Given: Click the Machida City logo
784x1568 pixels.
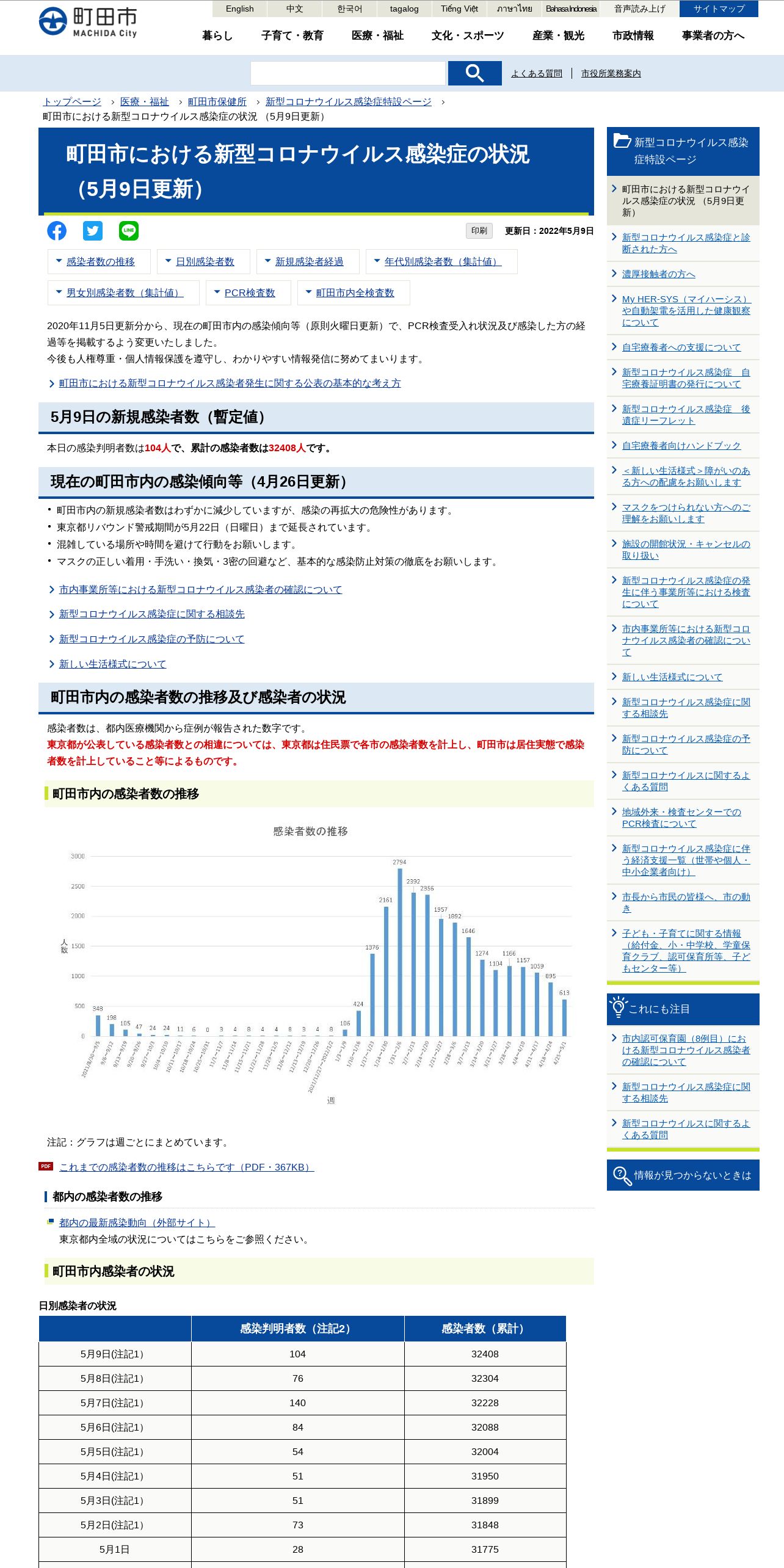Looking at the screenshot, I should tap(88, 23).
